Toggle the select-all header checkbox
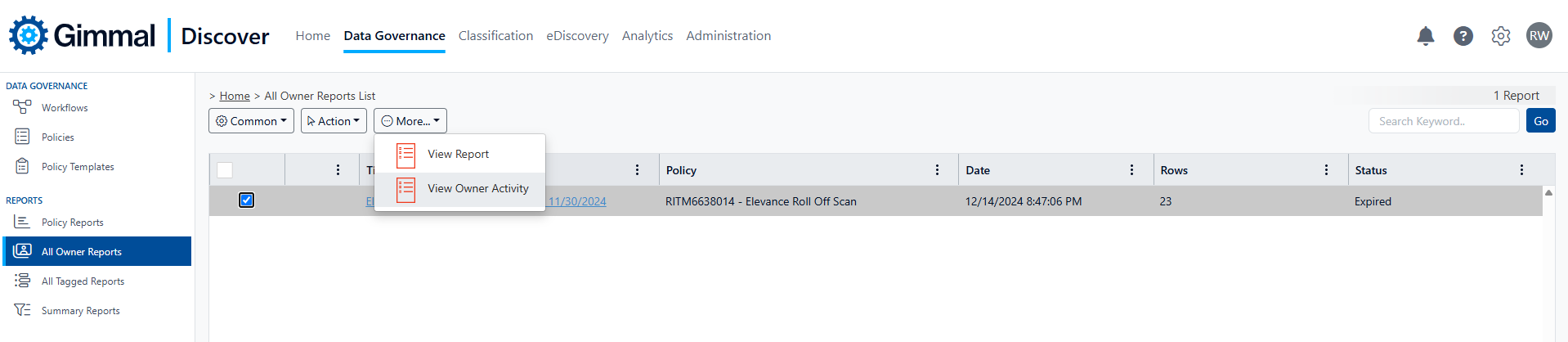Viewport: 1568px width, 342px height. point(225,170)
